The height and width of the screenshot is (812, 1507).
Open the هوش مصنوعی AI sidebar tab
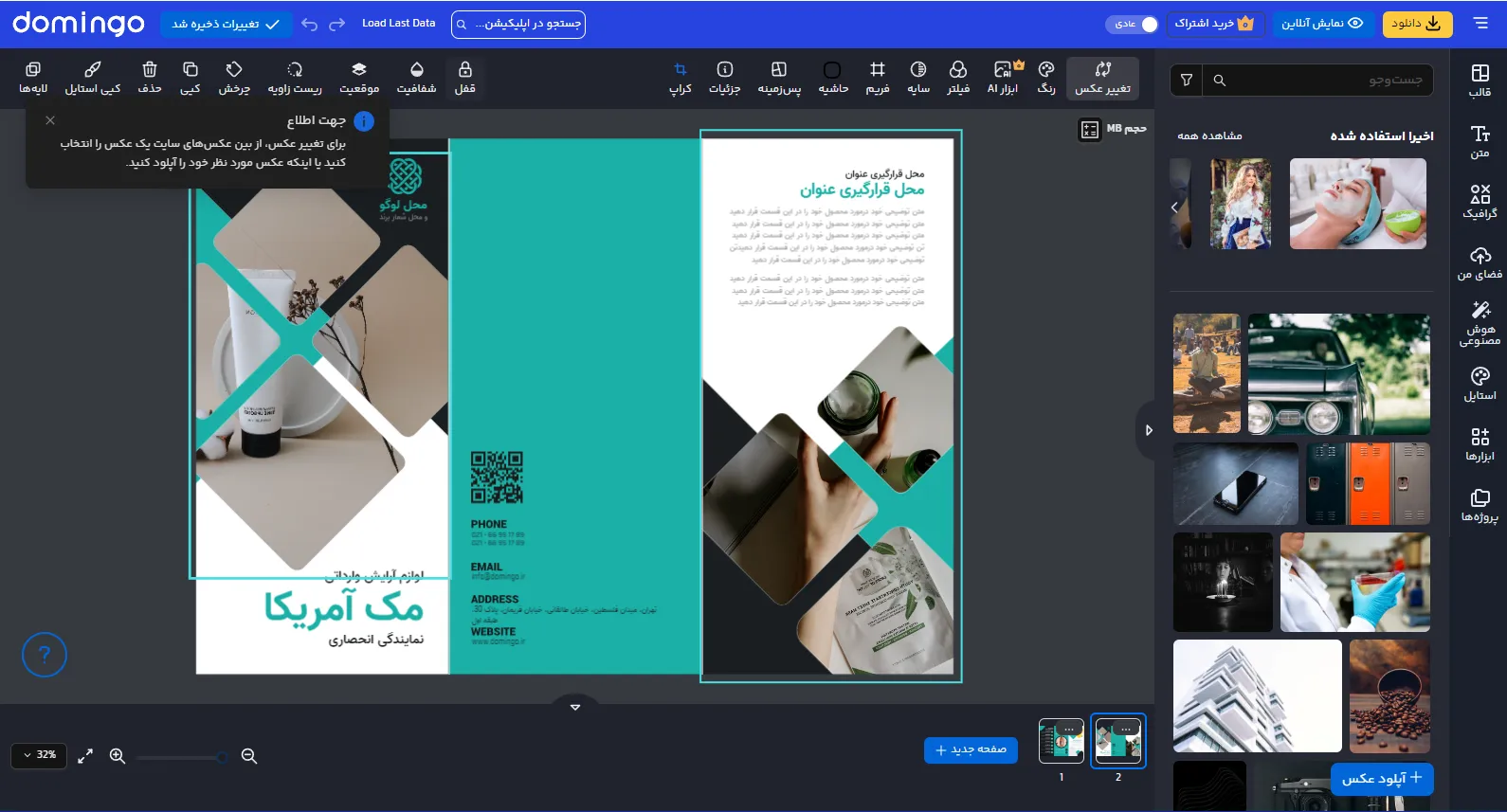[1480, 323]
